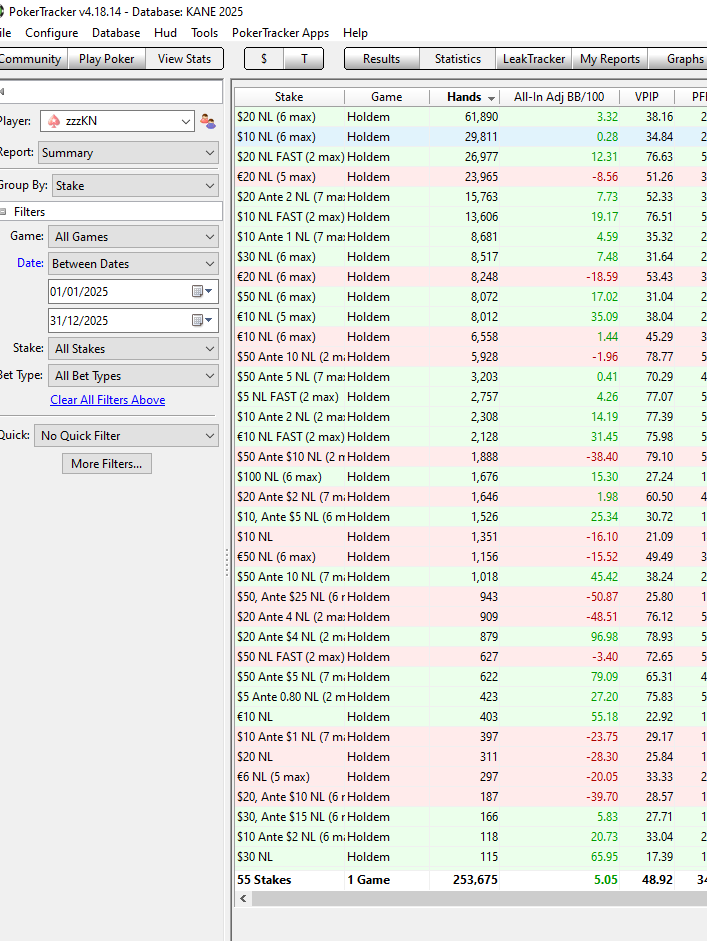Click the 96.98 BB/100 value
This screenshot has width=707, height=941.
[x=604, y=637]
